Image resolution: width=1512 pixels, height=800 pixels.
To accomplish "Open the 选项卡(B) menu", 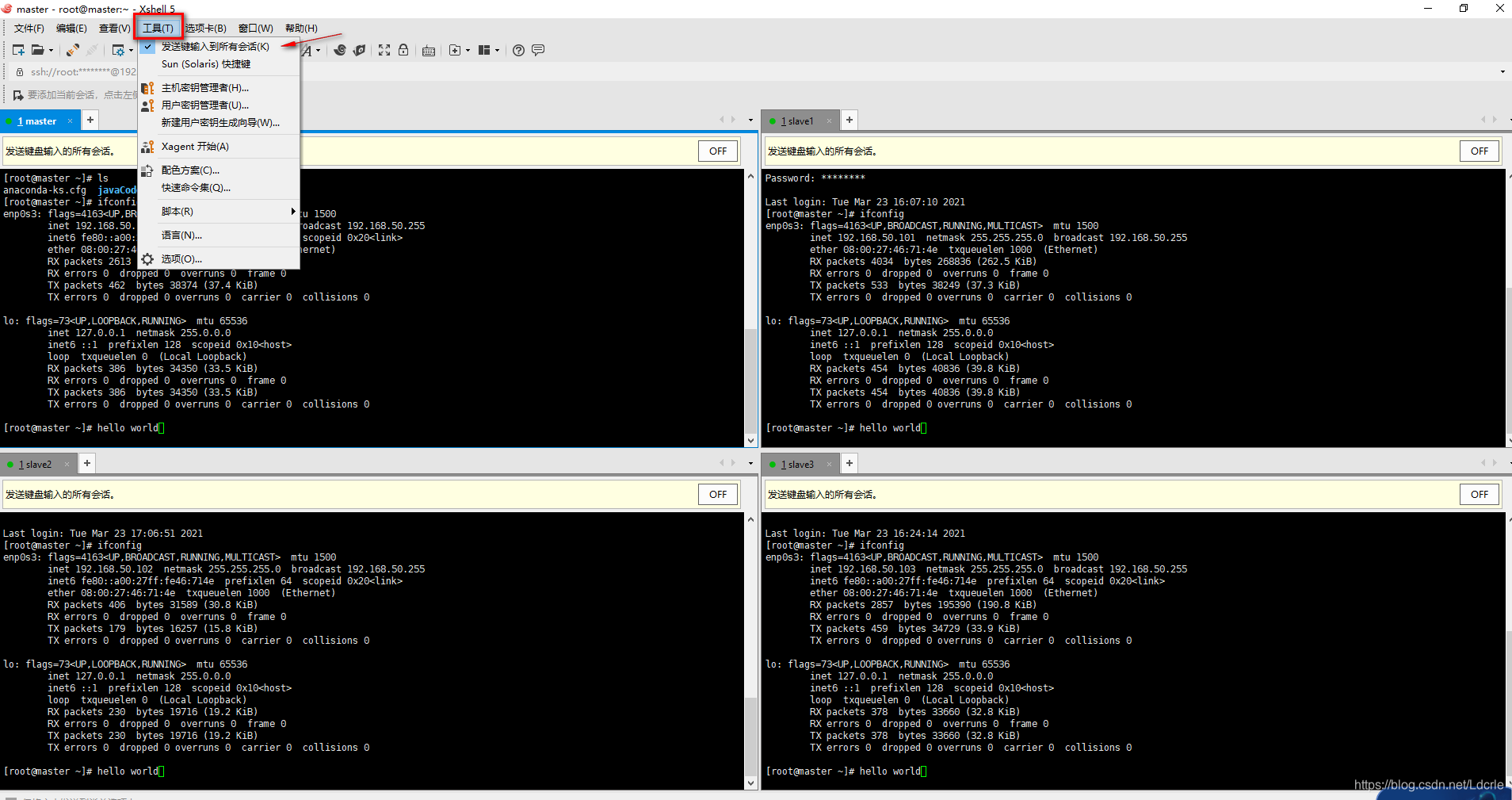I will [x=206, y=29].
